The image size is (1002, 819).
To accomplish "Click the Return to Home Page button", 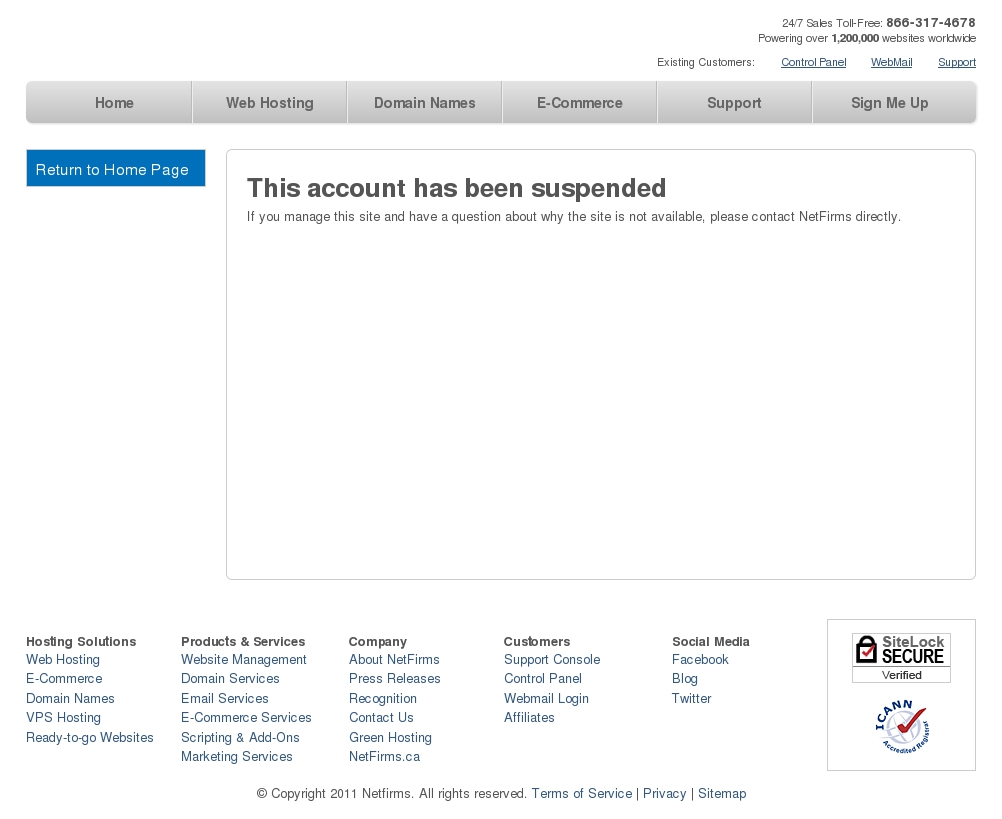I will (x=116, y=168).
